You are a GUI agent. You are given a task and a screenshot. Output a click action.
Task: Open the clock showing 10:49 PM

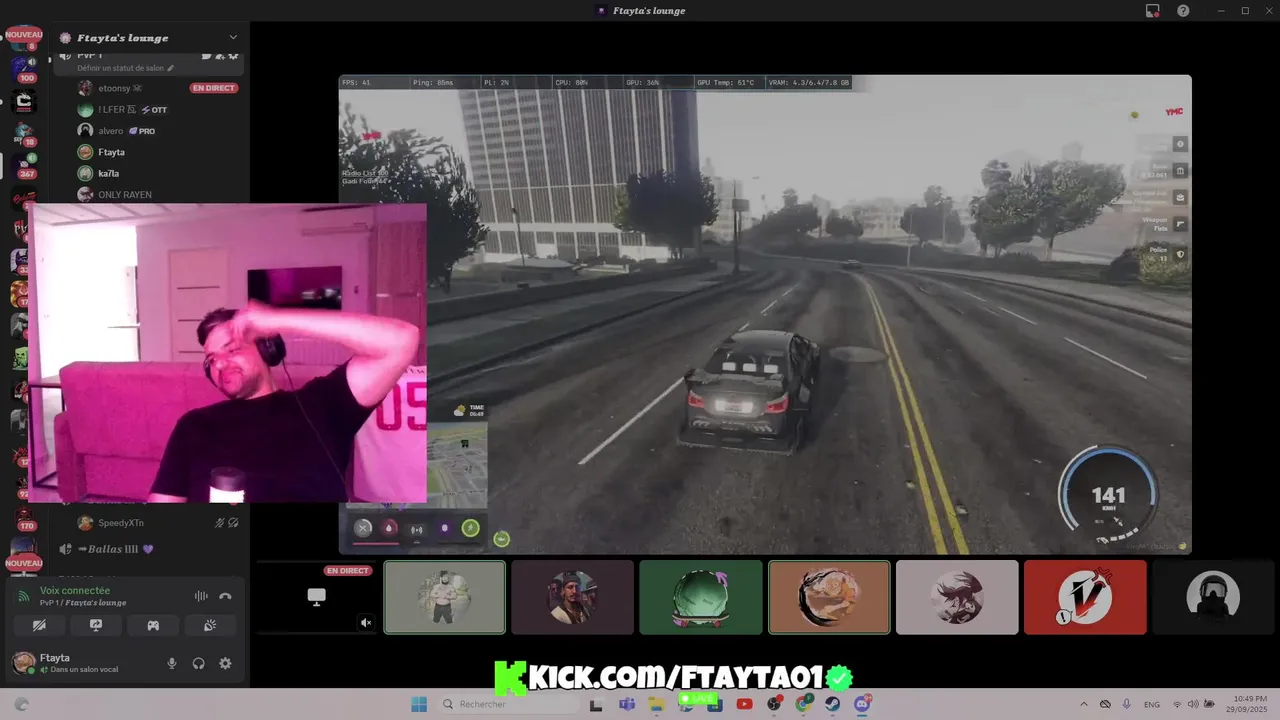point(1245,704)
